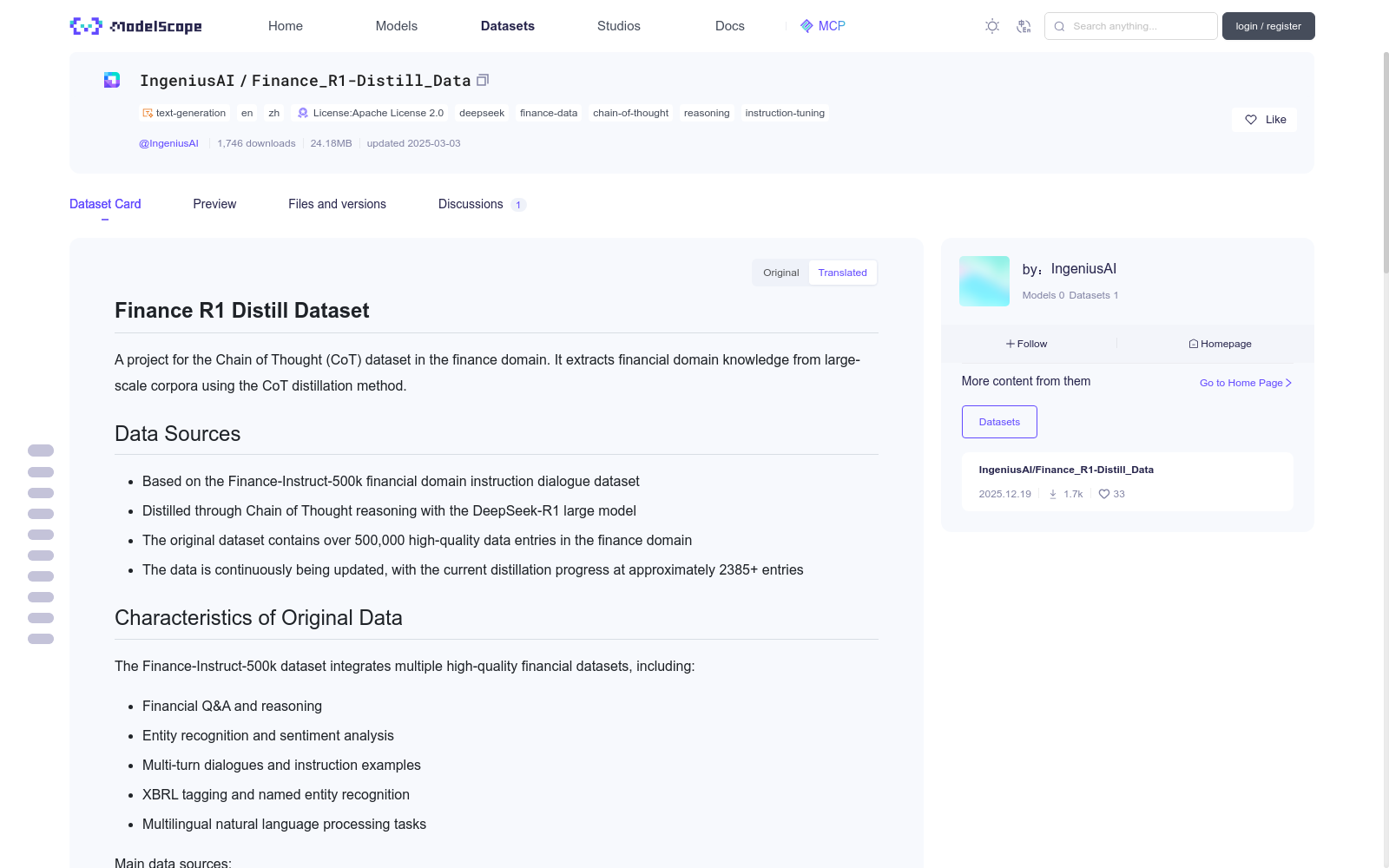Follow the IngeniusAI publisher
1389x868 pixels.
[1027, 344]
